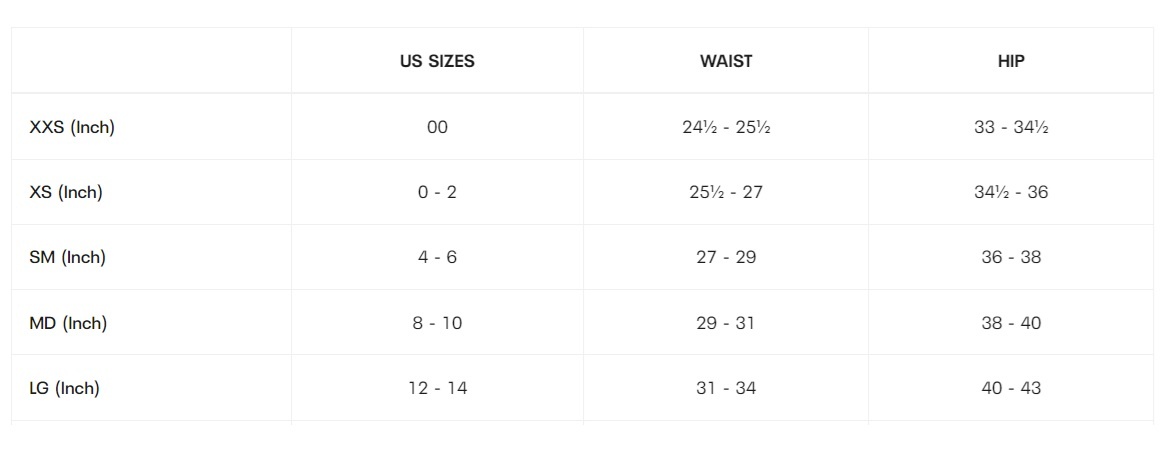Click the 25½ - 27 waist cell

tap(726, 192)
